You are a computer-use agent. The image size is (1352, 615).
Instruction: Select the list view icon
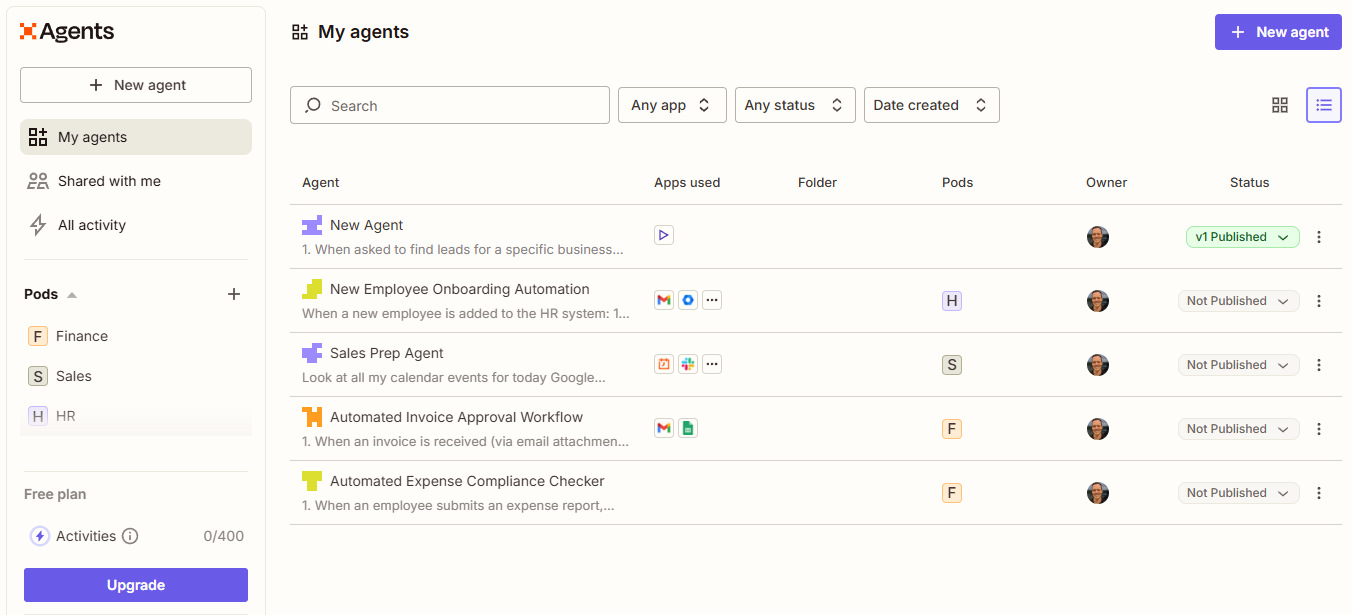pos(1323,104)
